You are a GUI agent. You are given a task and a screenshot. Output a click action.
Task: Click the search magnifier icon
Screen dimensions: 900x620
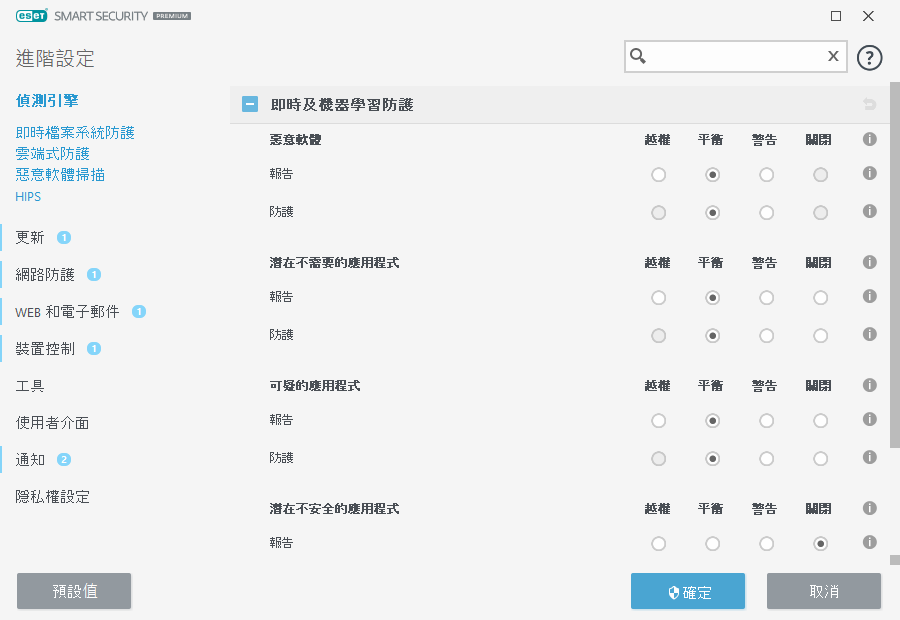tap(638, 57)
